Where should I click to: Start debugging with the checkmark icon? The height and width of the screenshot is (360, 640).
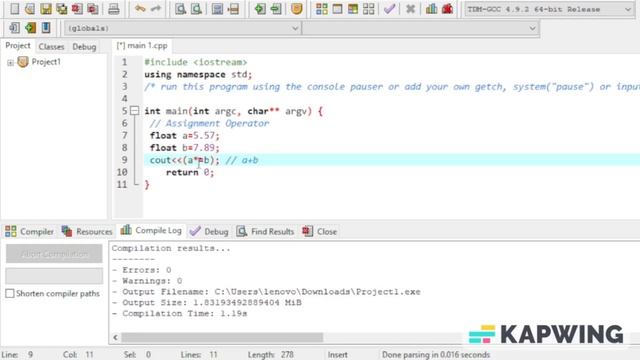[389, 9]
